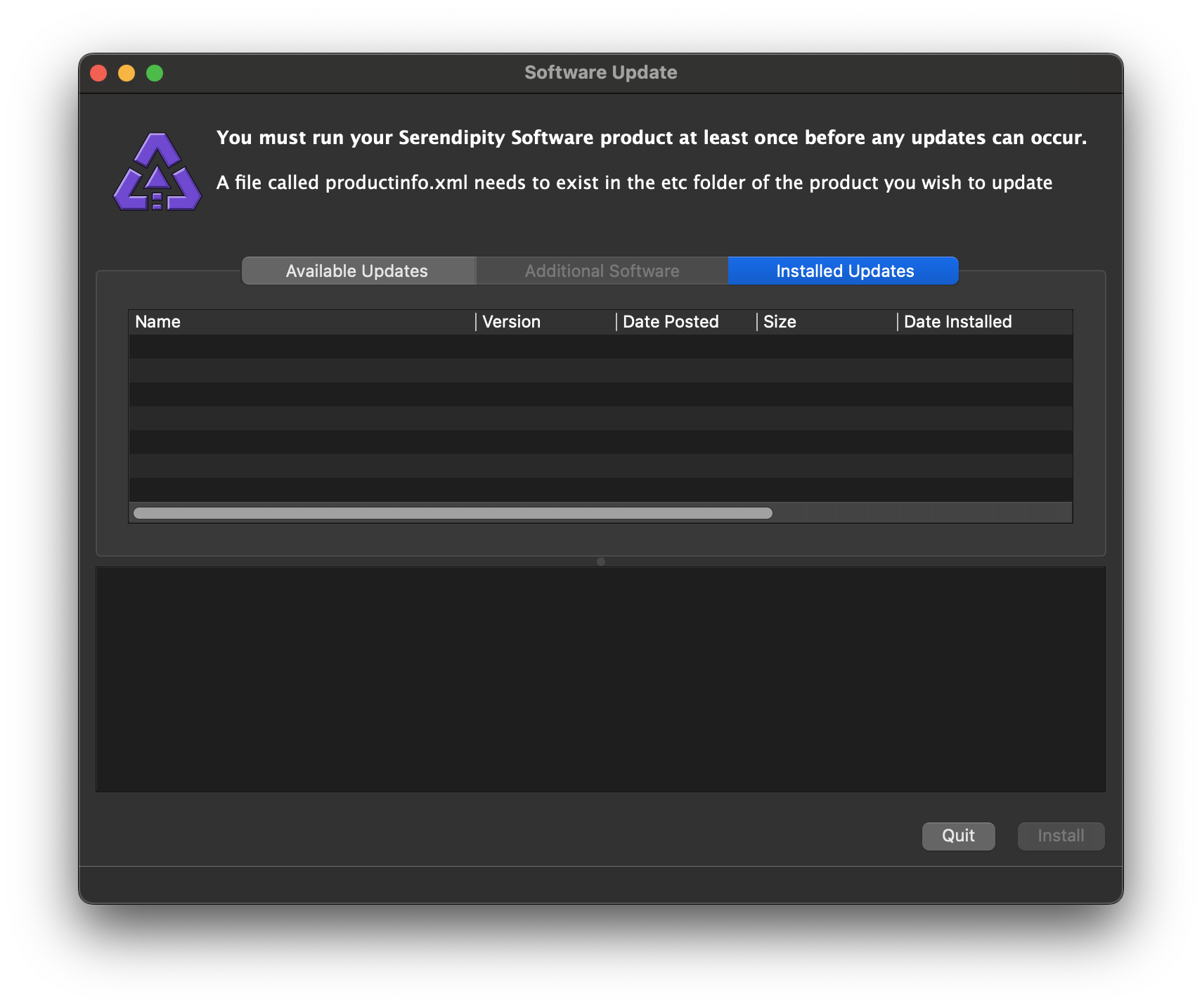Click the split-pane divider handle dot
The width and height of the screenshot is (1202, 1008).
(x=601, y=562)
